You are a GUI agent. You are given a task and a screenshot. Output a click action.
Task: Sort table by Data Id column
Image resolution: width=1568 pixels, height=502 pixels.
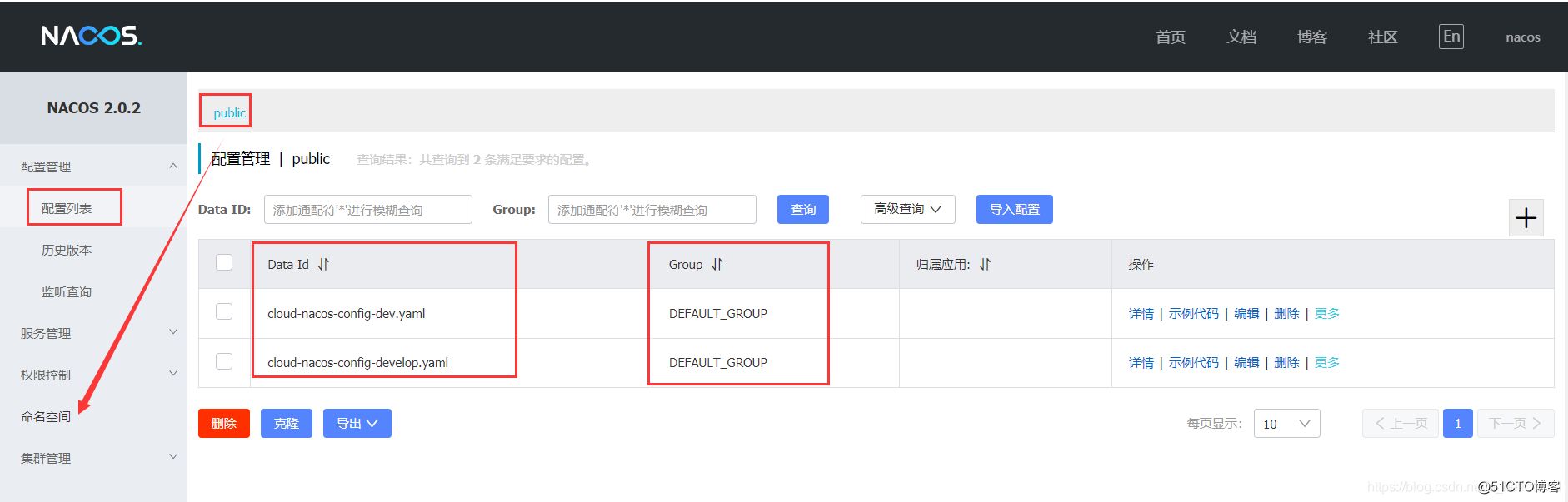(323, 265)
